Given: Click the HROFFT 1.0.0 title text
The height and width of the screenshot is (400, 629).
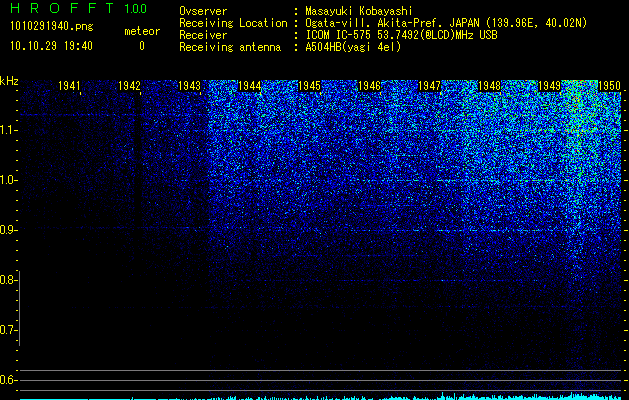Looking at the screenshot, I should [78, 8].
